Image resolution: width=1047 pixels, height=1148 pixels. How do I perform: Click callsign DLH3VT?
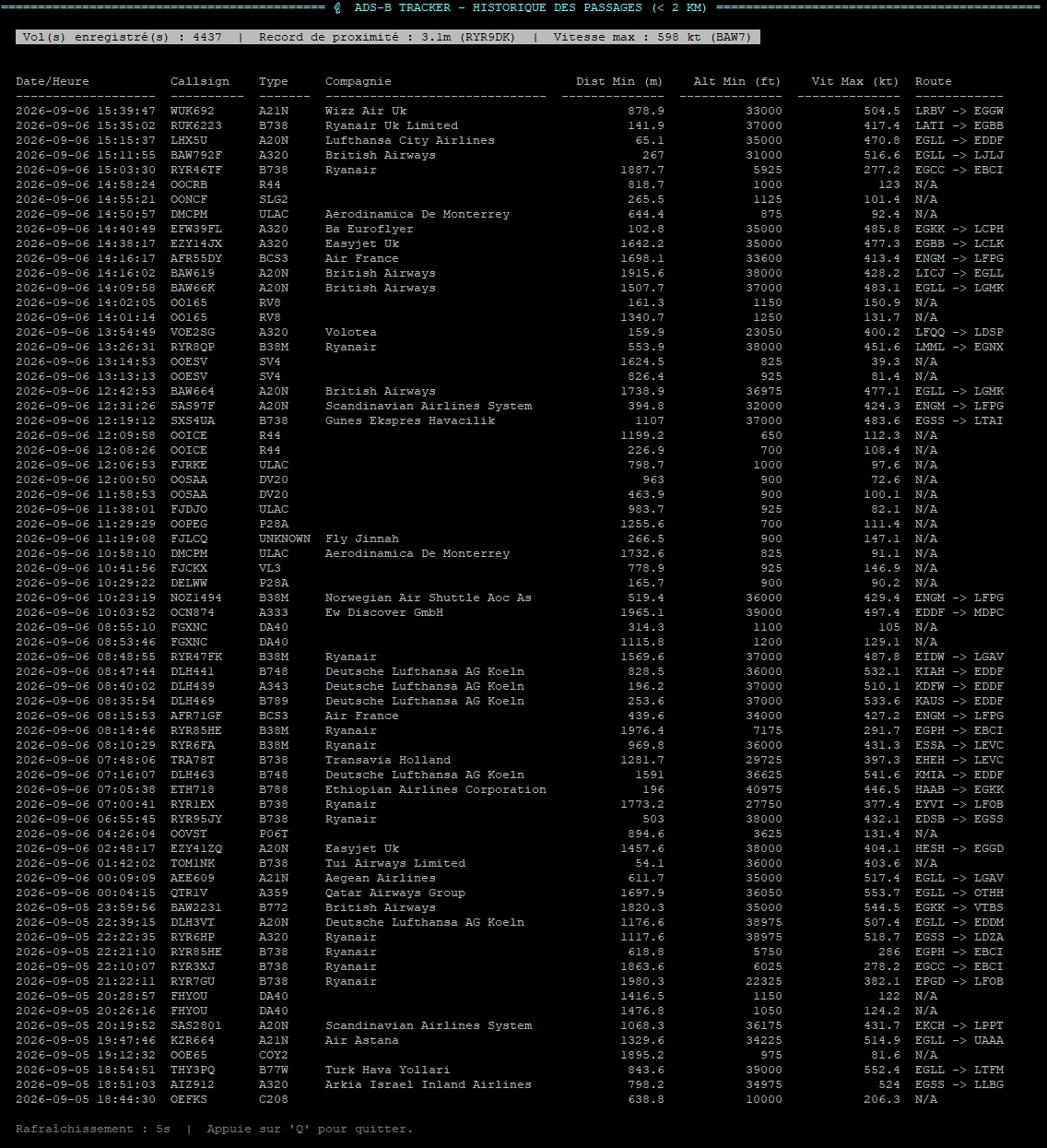pyautogui.click(x=193, y=922)
